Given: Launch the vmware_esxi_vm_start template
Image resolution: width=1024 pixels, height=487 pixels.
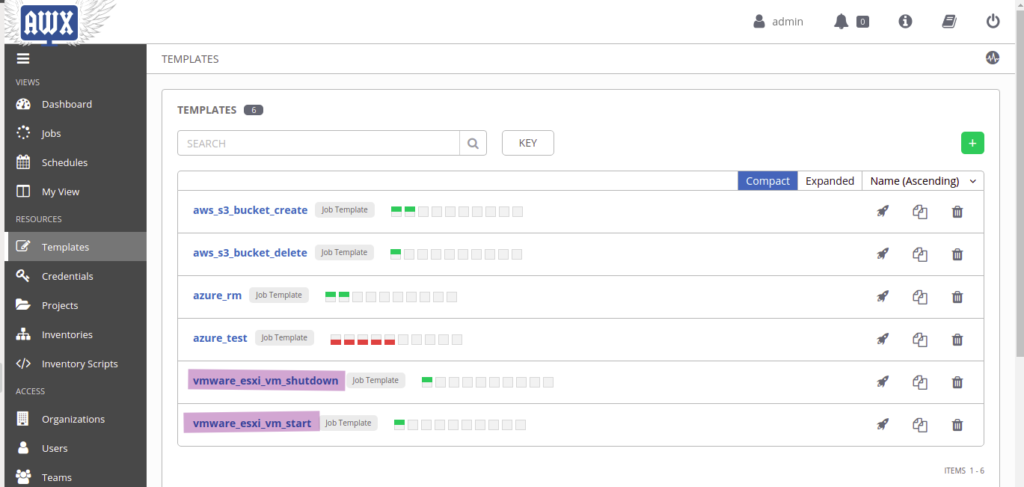Looking at the screenshot, I should (x=883, y=425).
